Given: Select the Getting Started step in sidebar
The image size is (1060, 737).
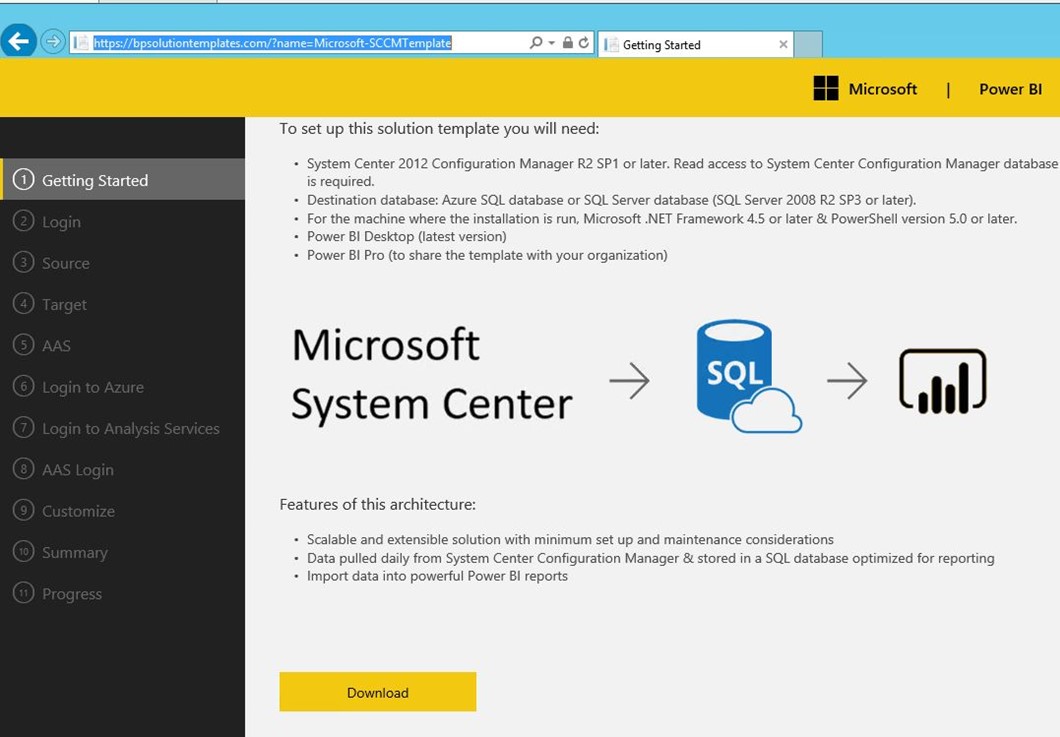Looking at the screenshot, I should (122, 180).
